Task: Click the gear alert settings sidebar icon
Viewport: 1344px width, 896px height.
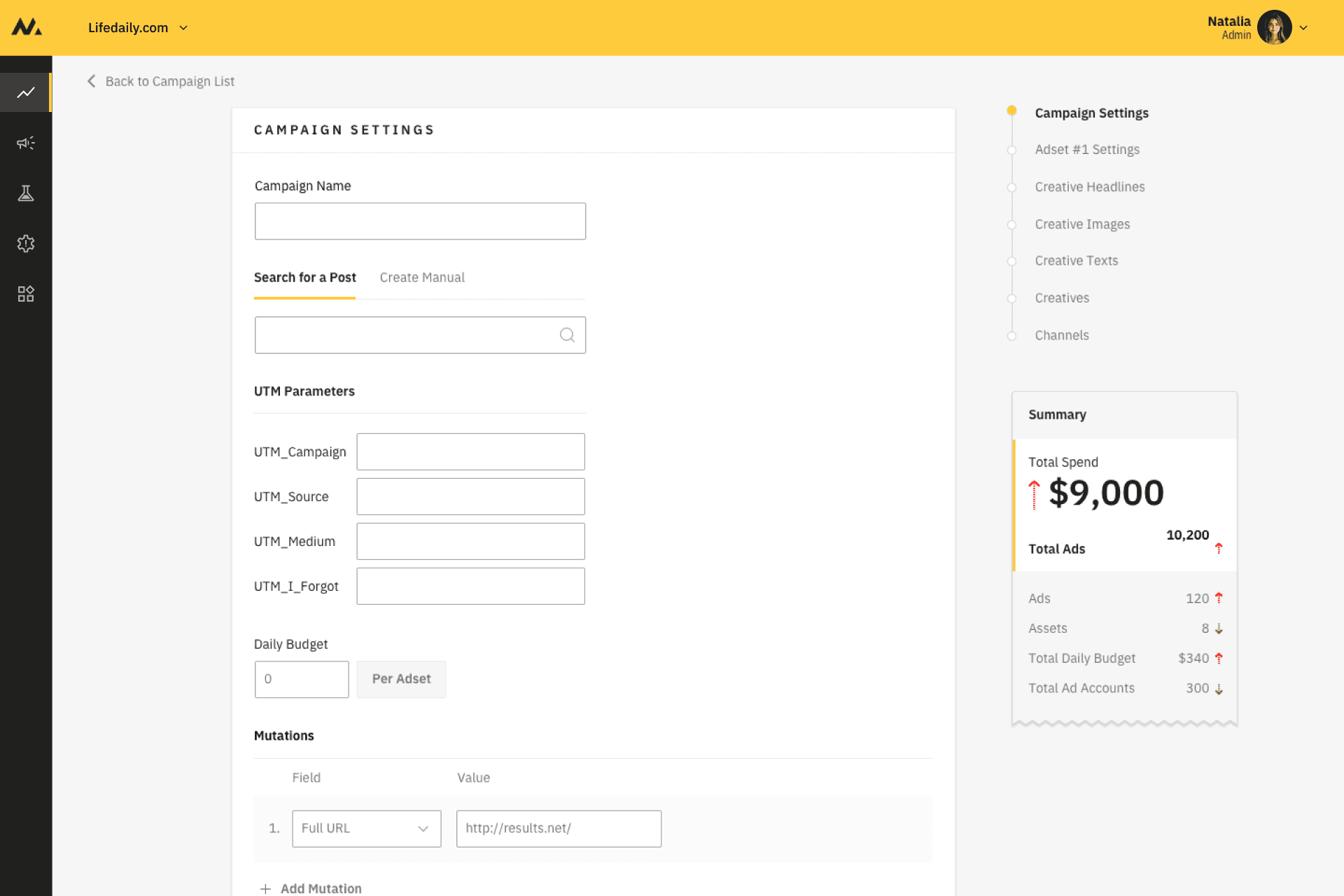Action: point(26,244)
